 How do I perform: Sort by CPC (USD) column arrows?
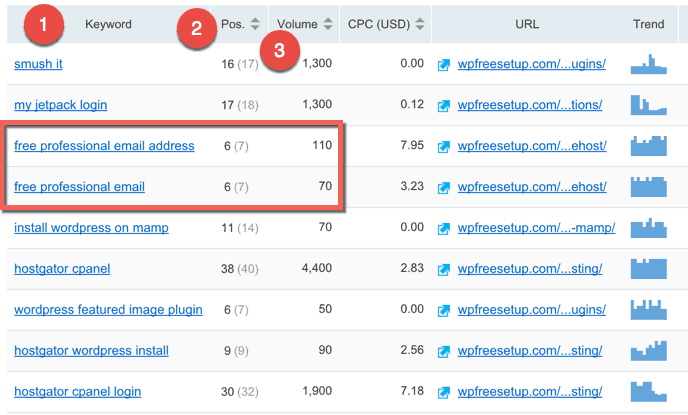pyautogui.click(x=420, y=24)
